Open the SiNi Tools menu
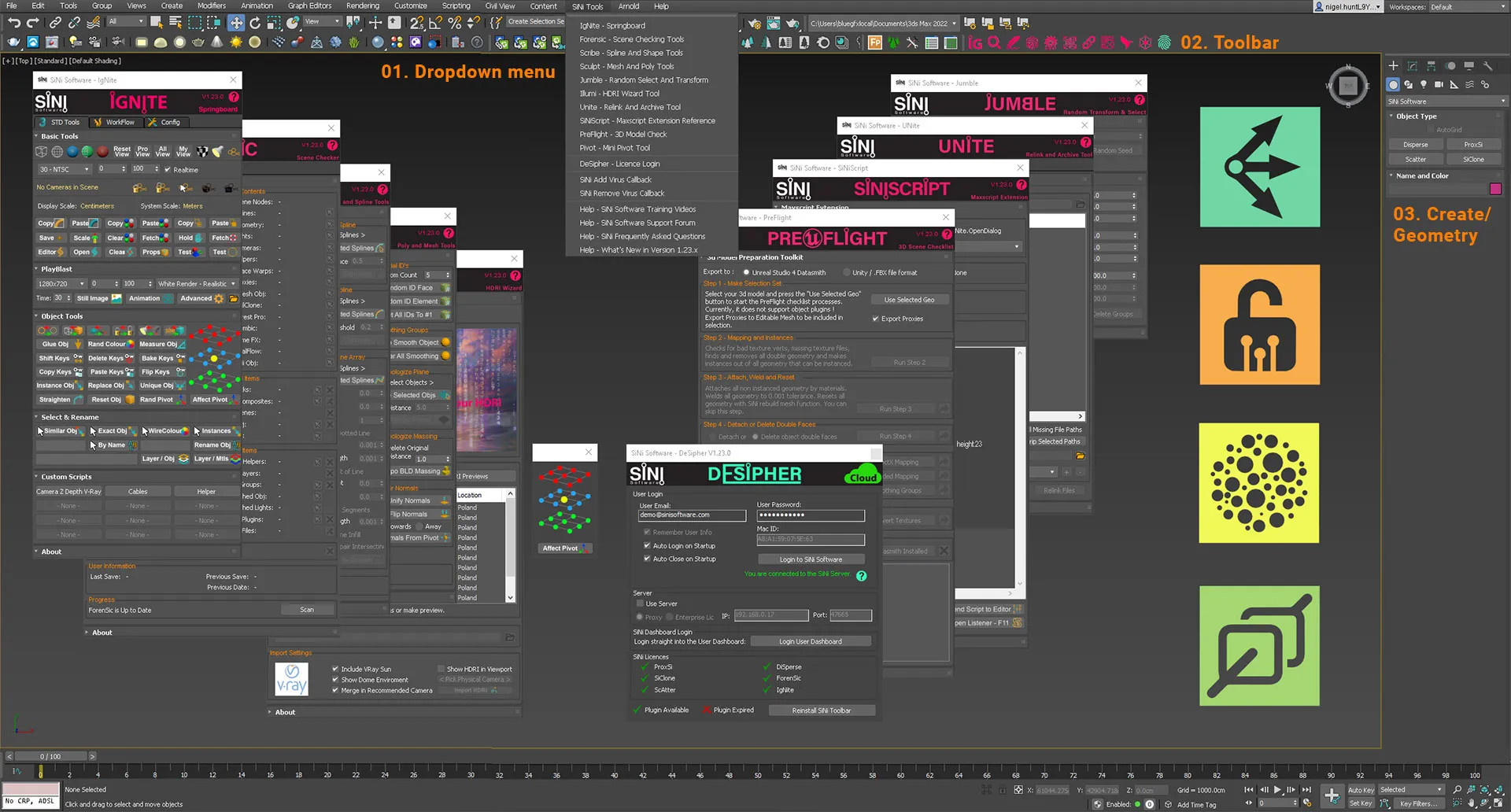This screenshot has width=1511, height=812. pyautogui.click(x=587, y=6)
